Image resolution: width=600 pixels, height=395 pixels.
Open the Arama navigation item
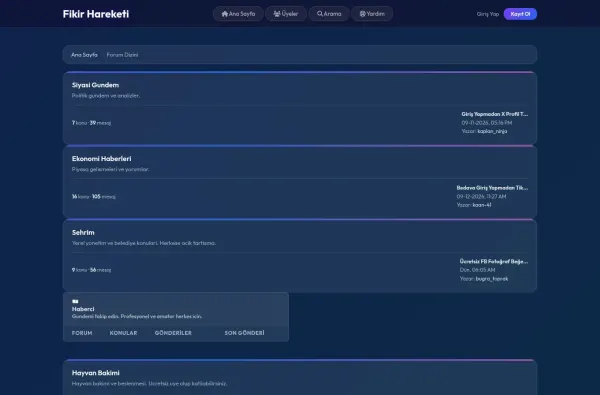point(329,14)
